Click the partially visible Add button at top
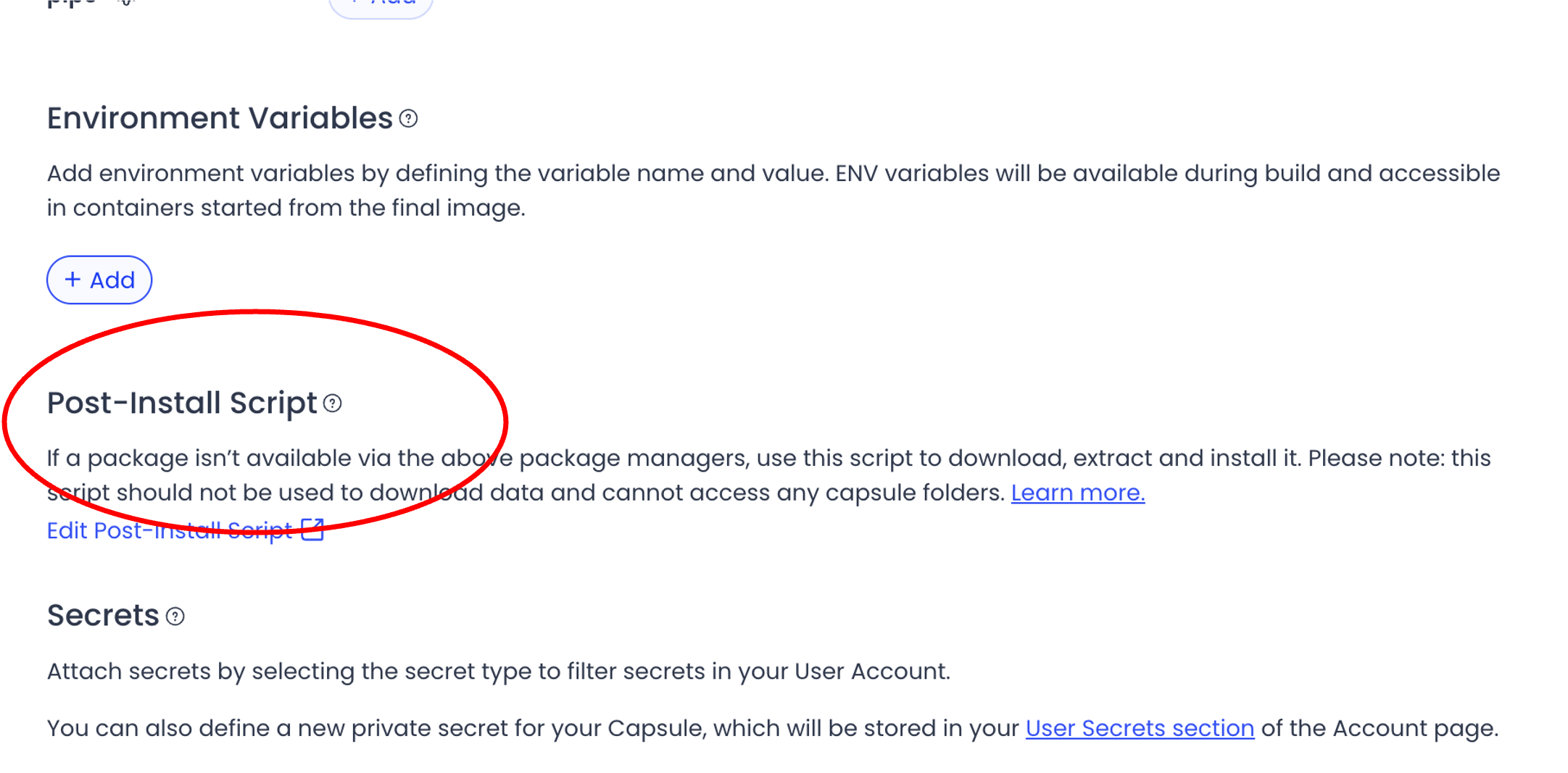 tap(381, 6)
